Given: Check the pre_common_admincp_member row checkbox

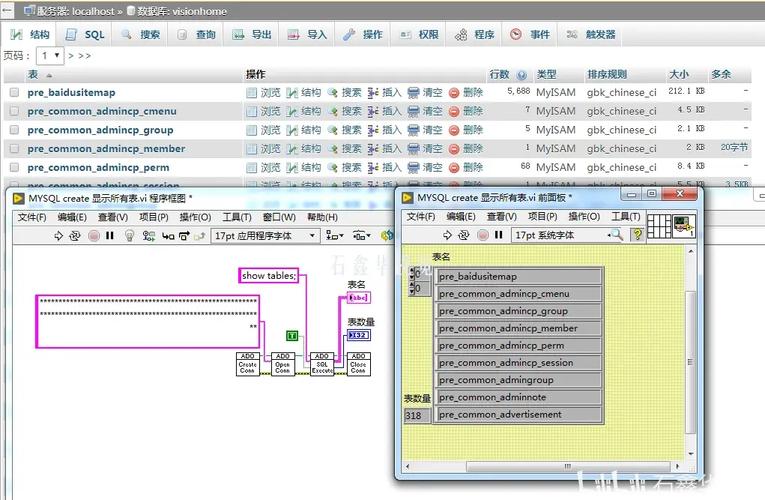Looking at the screenshot, I should tap(14, 148).
